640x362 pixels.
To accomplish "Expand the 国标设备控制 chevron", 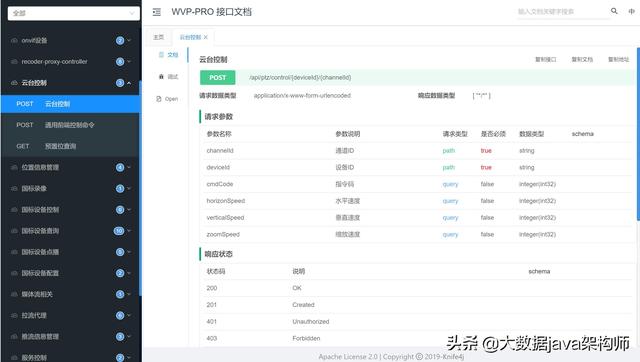I will [129, 210].
